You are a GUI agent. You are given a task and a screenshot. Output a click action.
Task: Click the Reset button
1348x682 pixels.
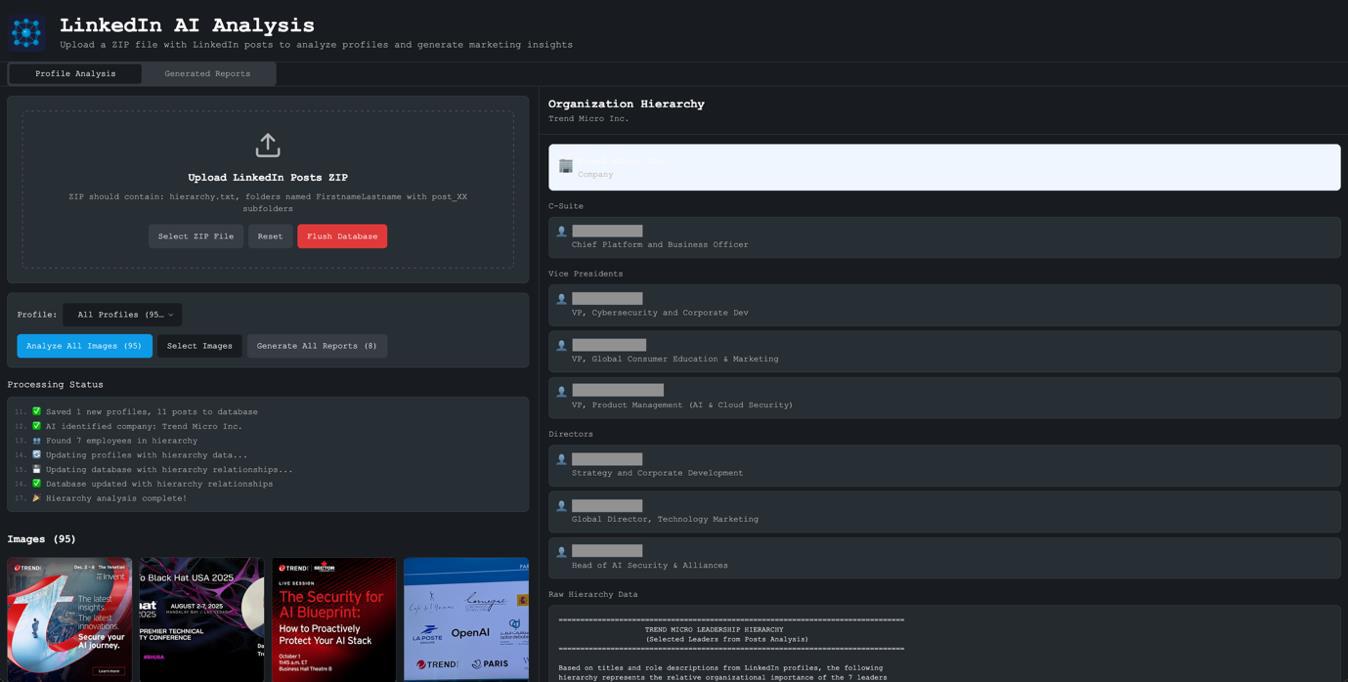[270, 237]
